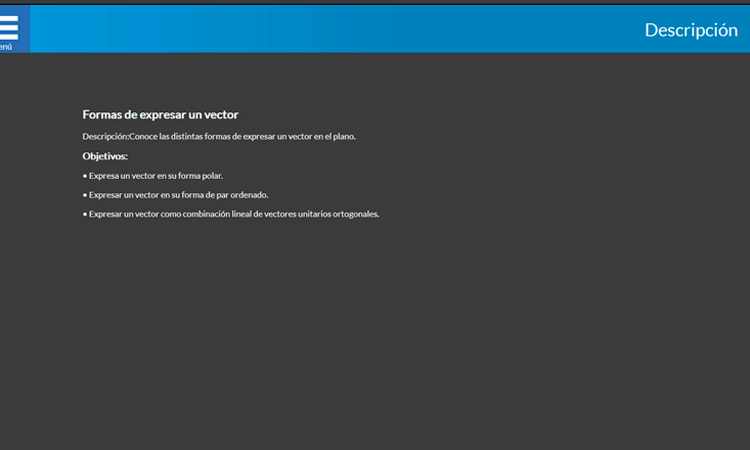The height and width of the screenshot is (450, 750).
Task: Click the words 'forma polar' in the objectives
Action: coord(200,175)
